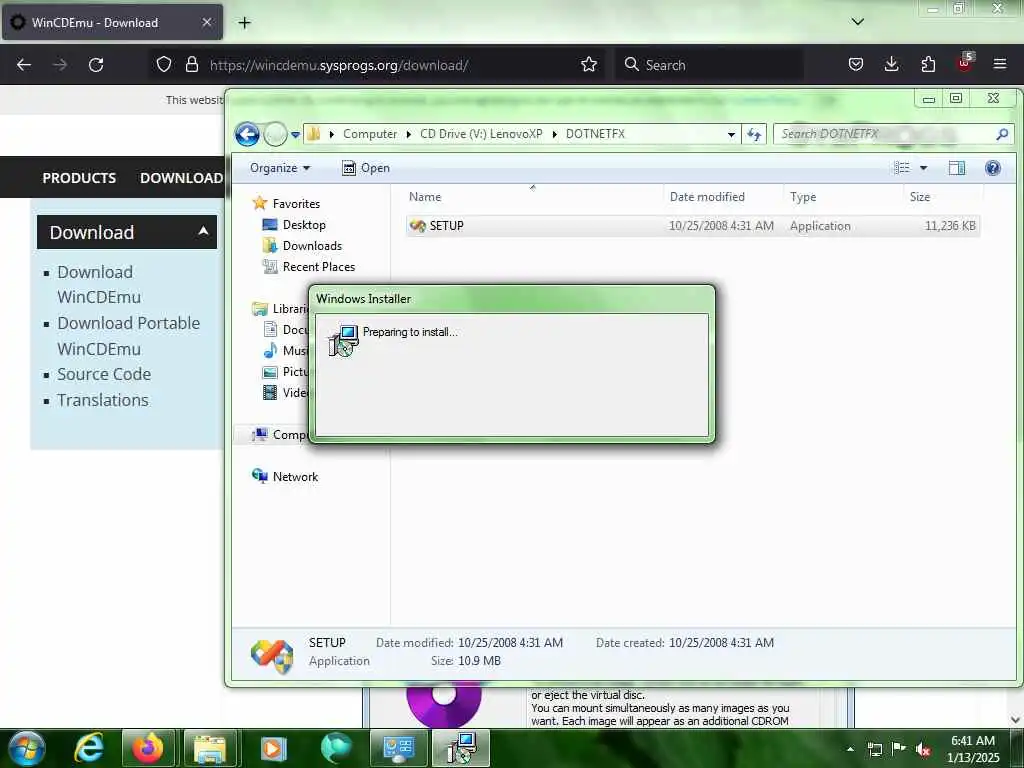Image resolution: width=1024 pixels, height=768 pixels.
Task: Bookmark this page with star icon
Action: pos(588,65)
